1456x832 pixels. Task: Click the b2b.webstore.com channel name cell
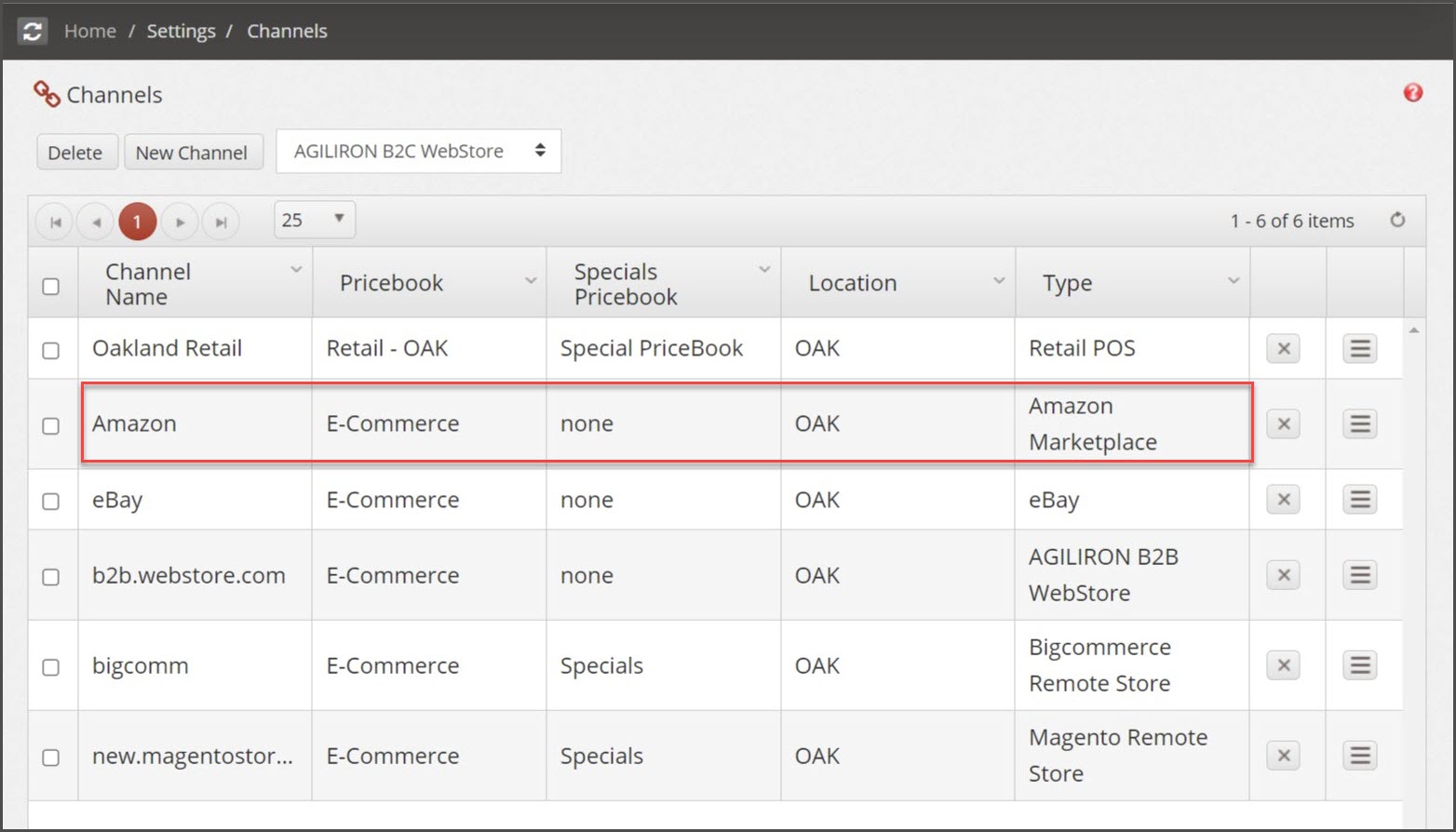point(195,575)
